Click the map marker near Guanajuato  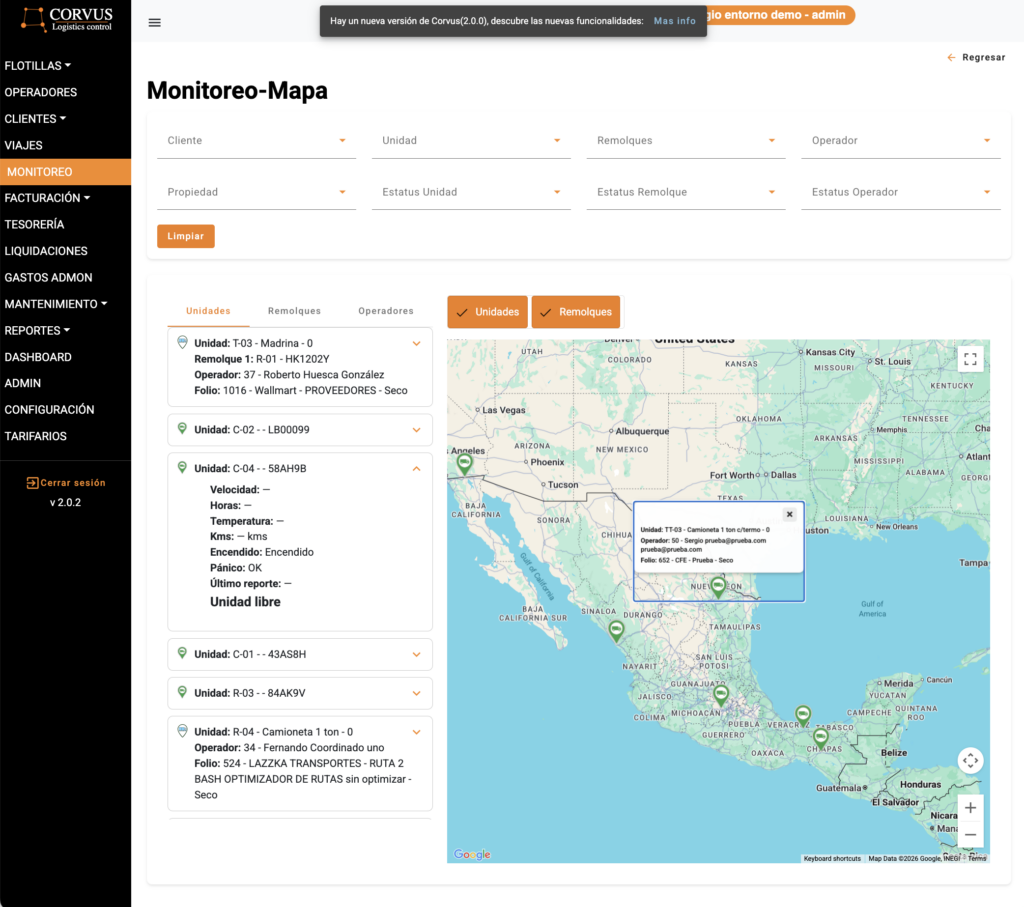[x=720, y=695]
